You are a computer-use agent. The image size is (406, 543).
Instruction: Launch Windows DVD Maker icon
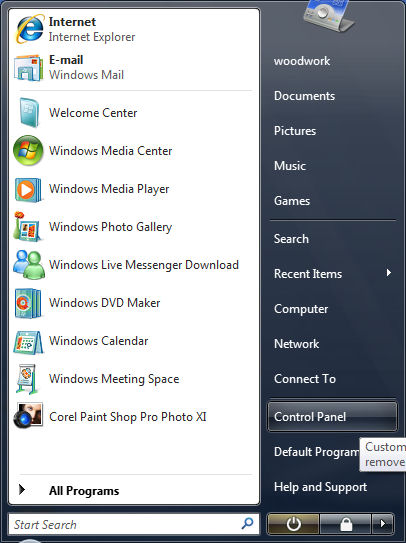point(28,303)
